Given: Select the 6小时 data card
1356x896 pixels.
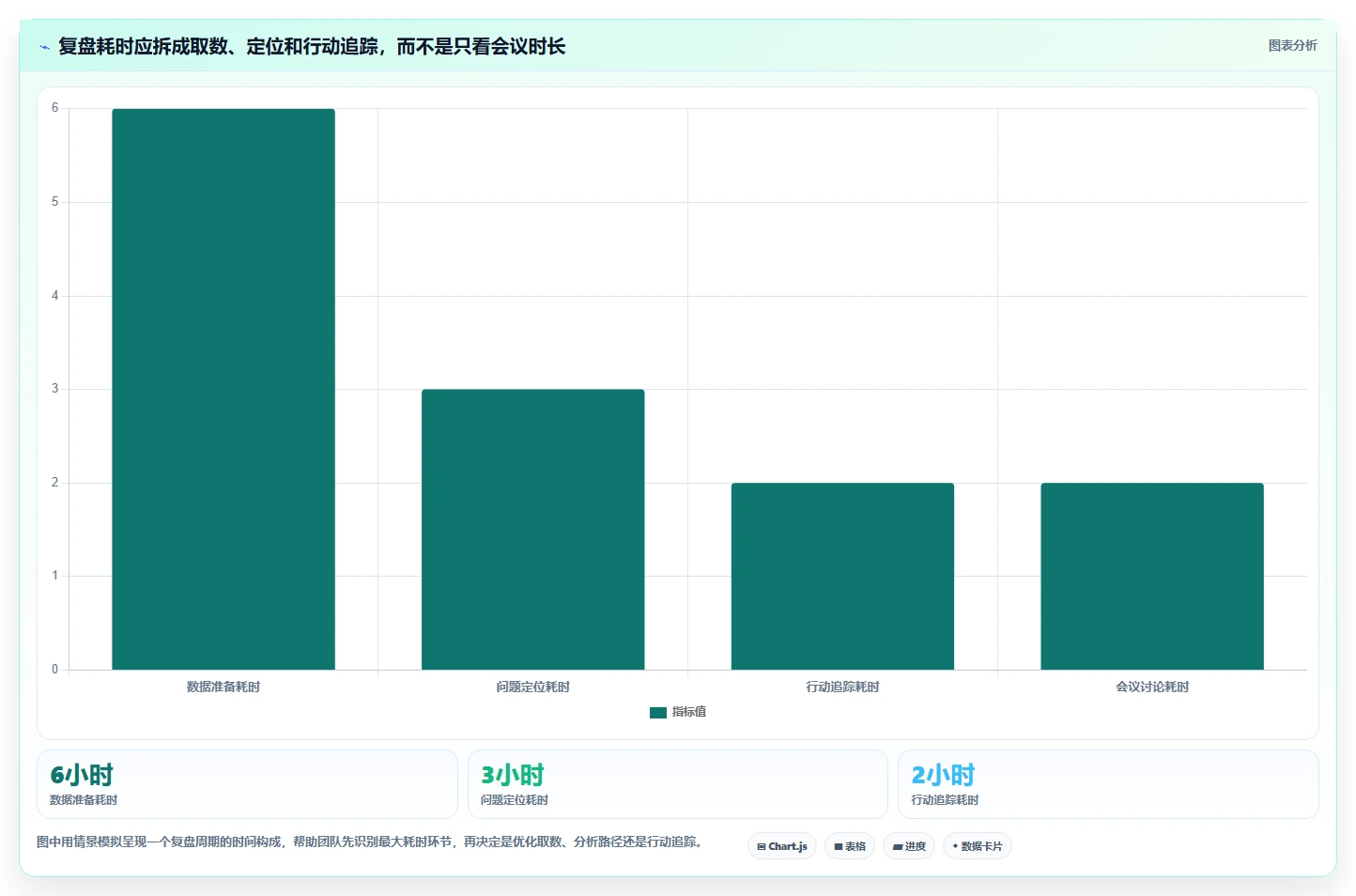Looking at the screenshot, I should click(x=247, y=784).
